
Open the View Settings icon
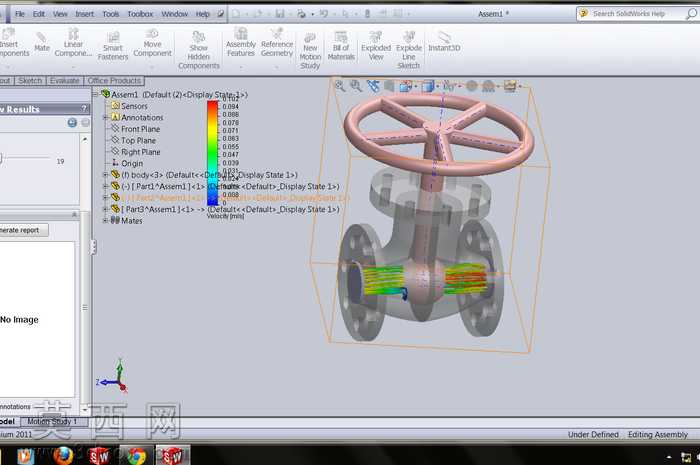pos(510,86)
